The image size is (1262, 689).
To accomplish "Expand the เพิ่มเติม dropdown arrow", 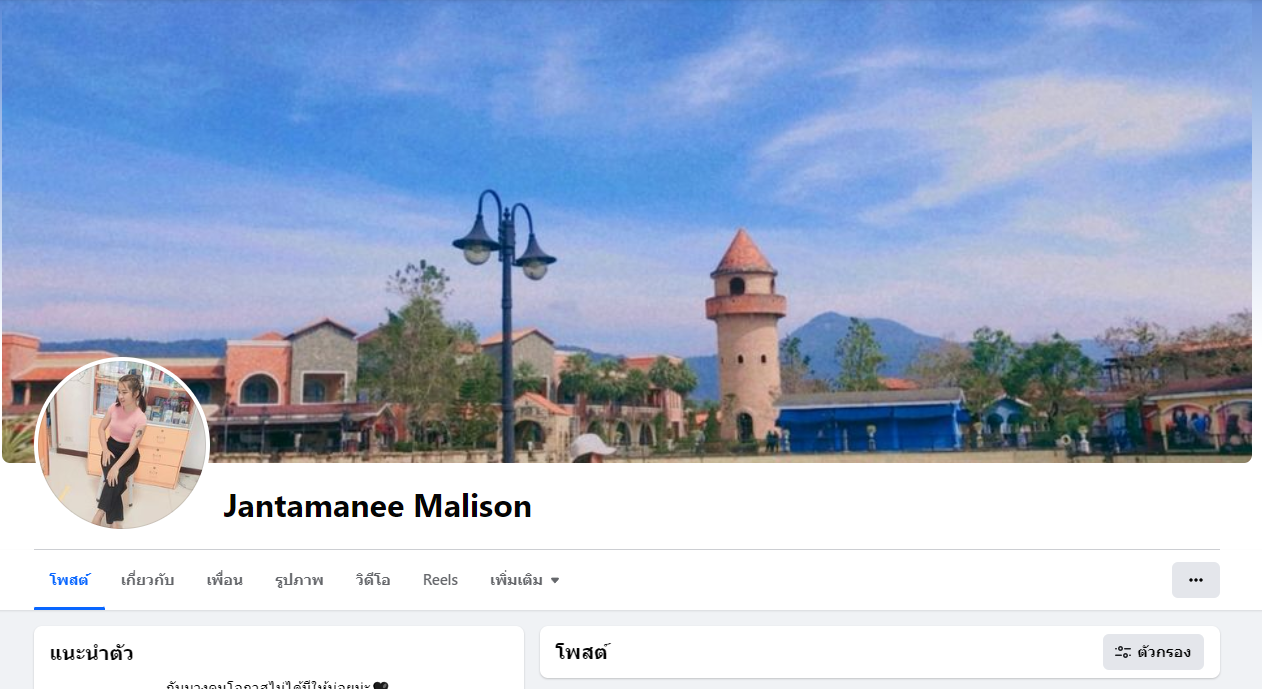I will (x=555, y=580).
